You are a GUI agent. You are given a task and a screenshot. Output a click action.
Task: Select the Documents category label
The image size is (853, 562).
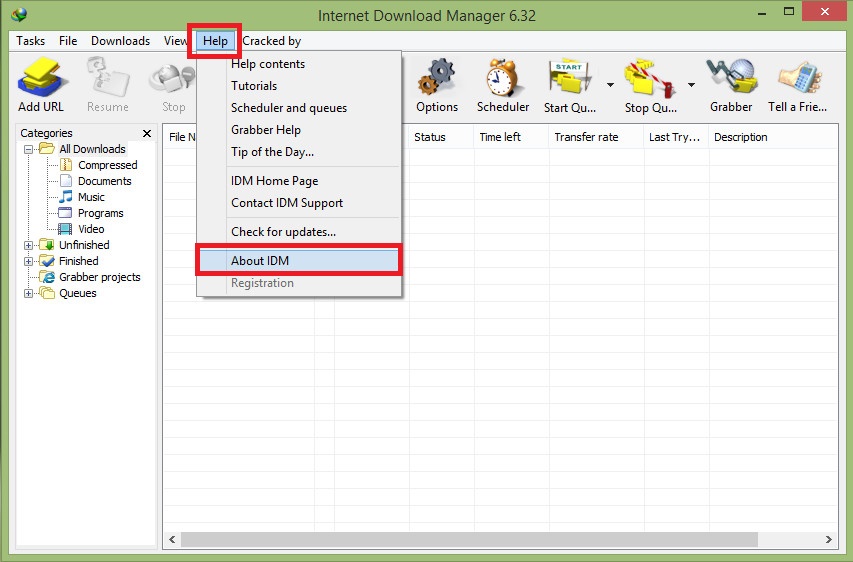coord(104,181)
